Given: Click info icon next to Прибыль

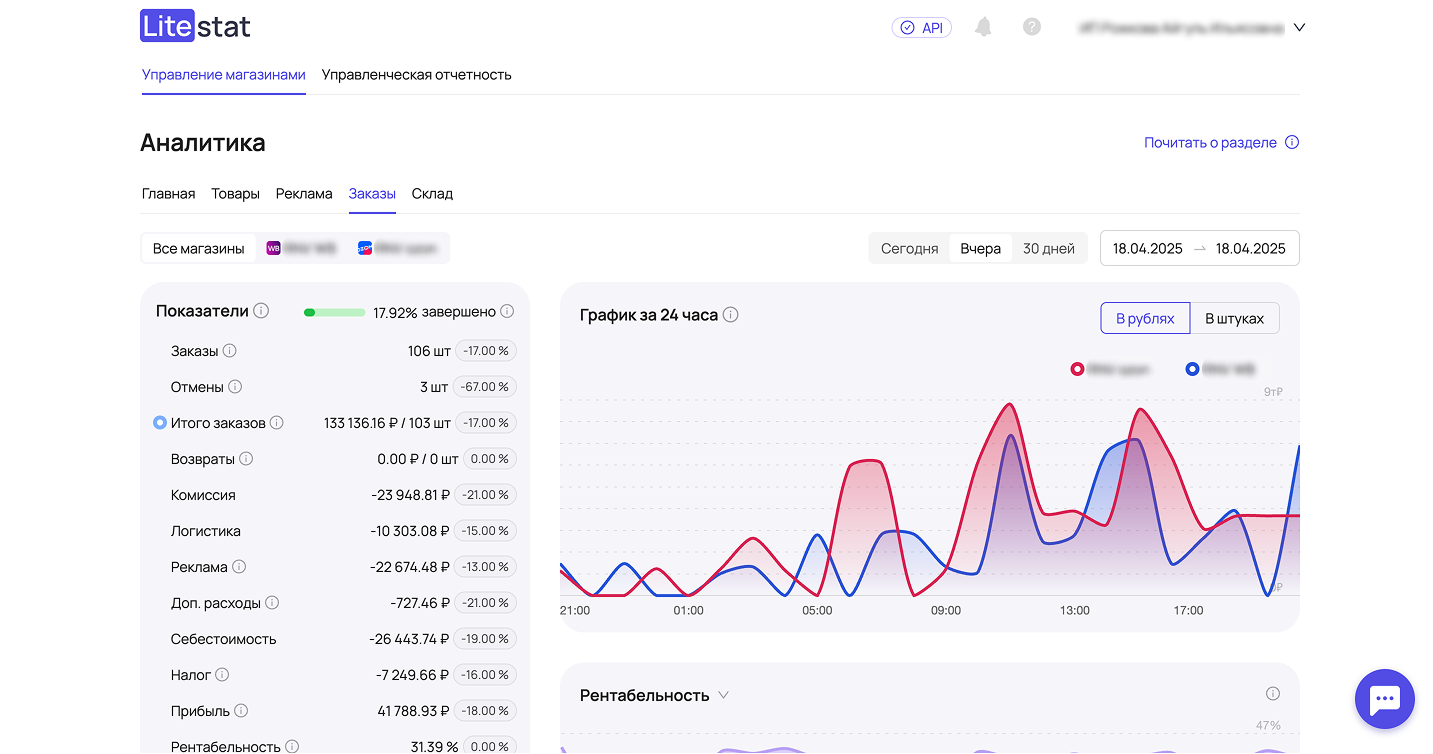Looking at the screenshot, I should click(x=241, y=711).
